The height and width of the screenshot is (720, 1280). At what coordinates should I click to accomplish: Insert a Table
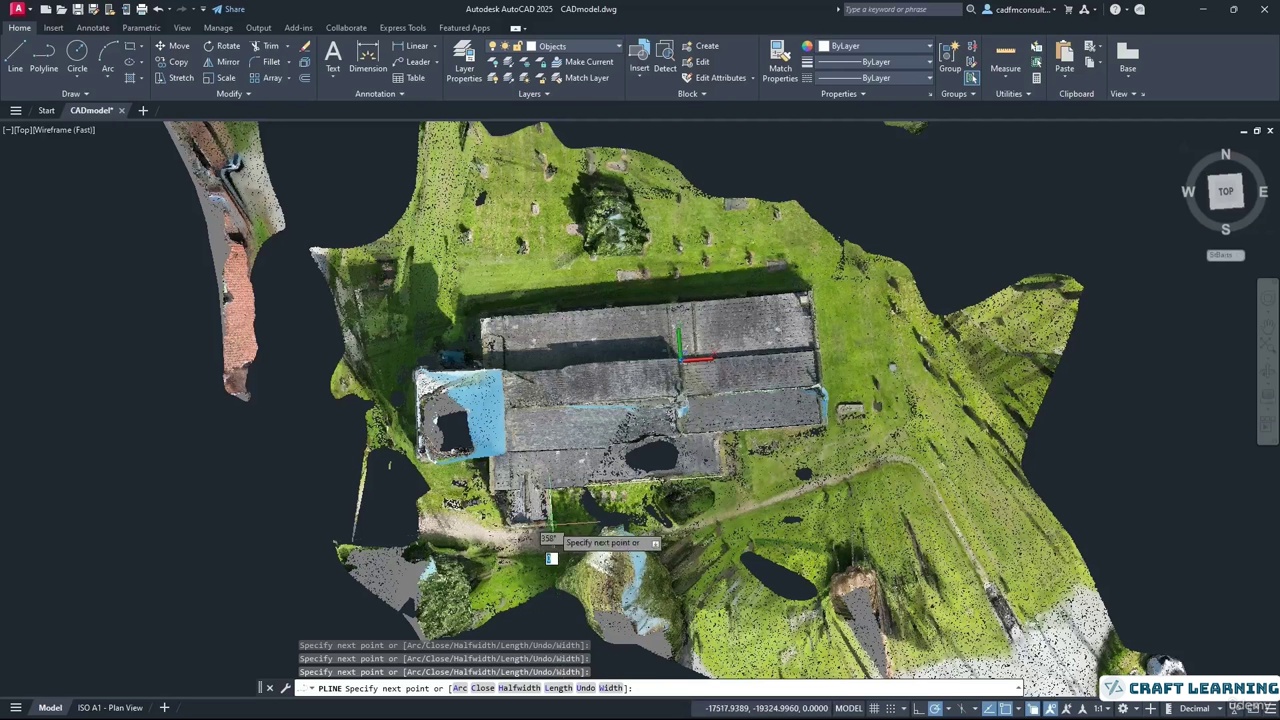(409, 78)
